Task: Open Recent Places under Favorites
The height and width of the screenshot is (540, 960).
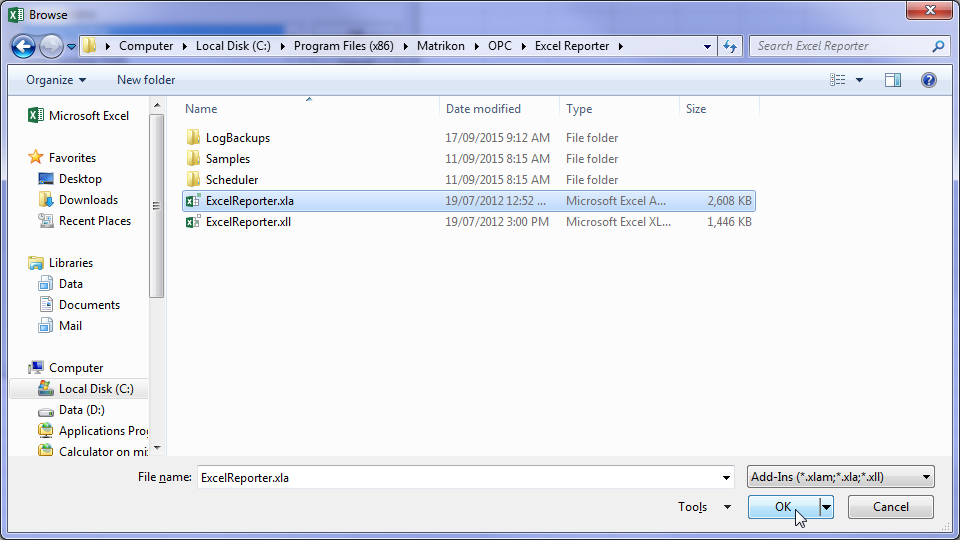Action: (84, 221)
